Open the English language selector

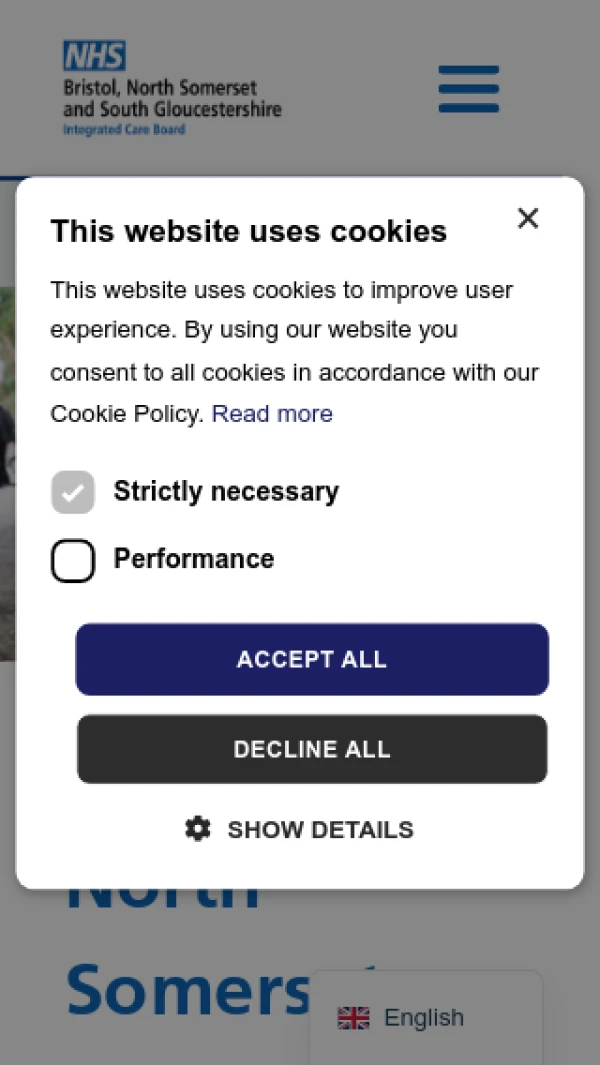424,1018
